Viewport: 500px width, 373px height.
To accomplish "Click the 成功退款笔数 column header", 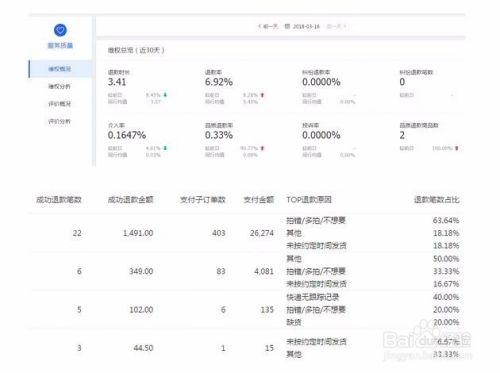I will [x=59, y=200].
